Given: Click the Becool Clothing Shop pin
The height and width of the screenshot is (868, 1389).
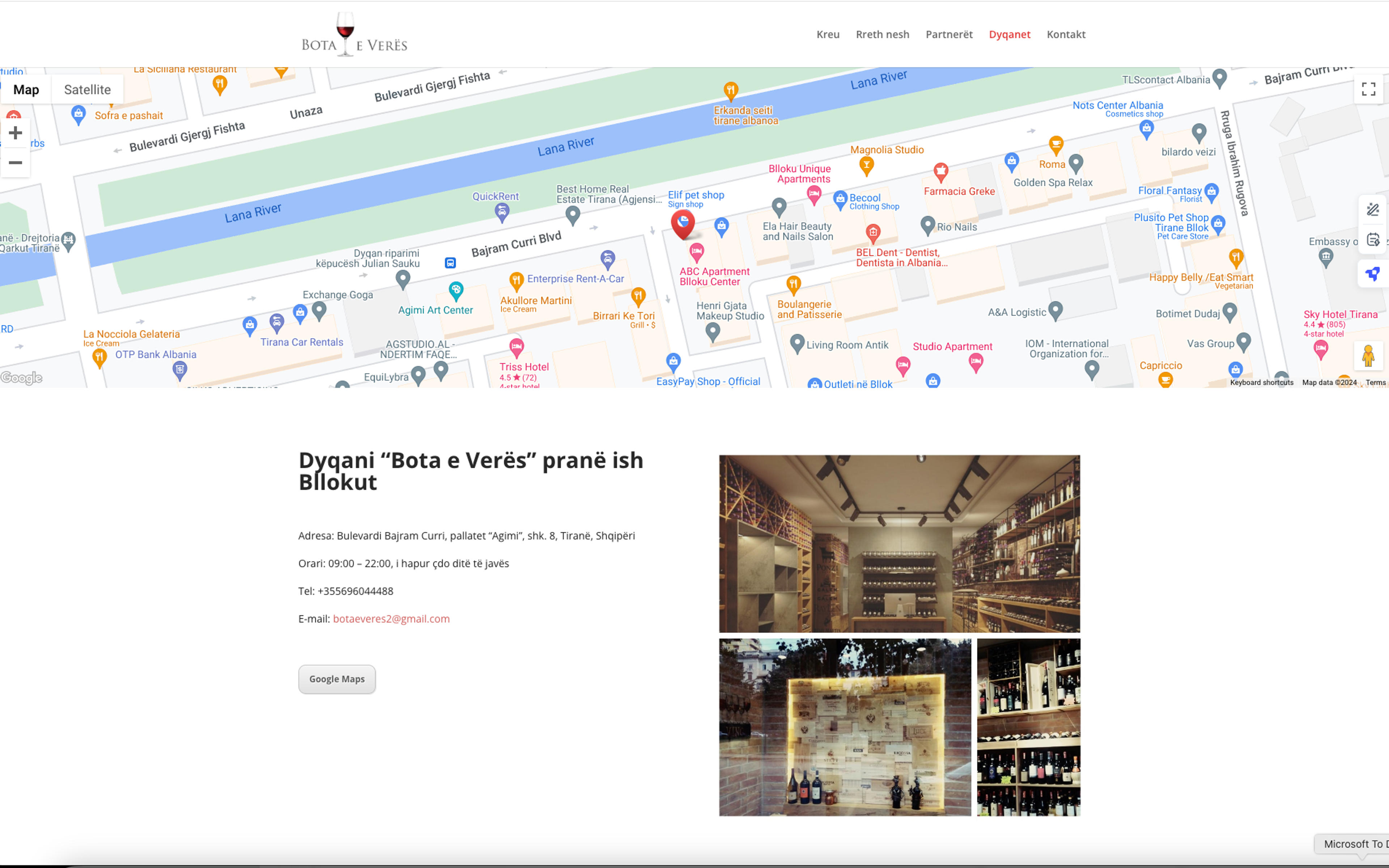Looking at the screenshot, I should [x=840, y=200].
